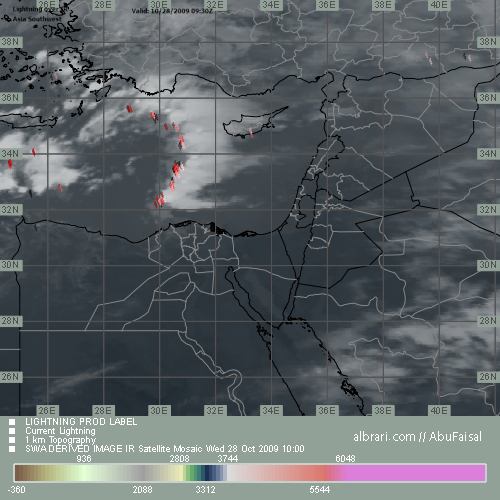
Task: Toggle the SWA DERIVED IMAGE IR legend box
Action: (x=12, y=449)
